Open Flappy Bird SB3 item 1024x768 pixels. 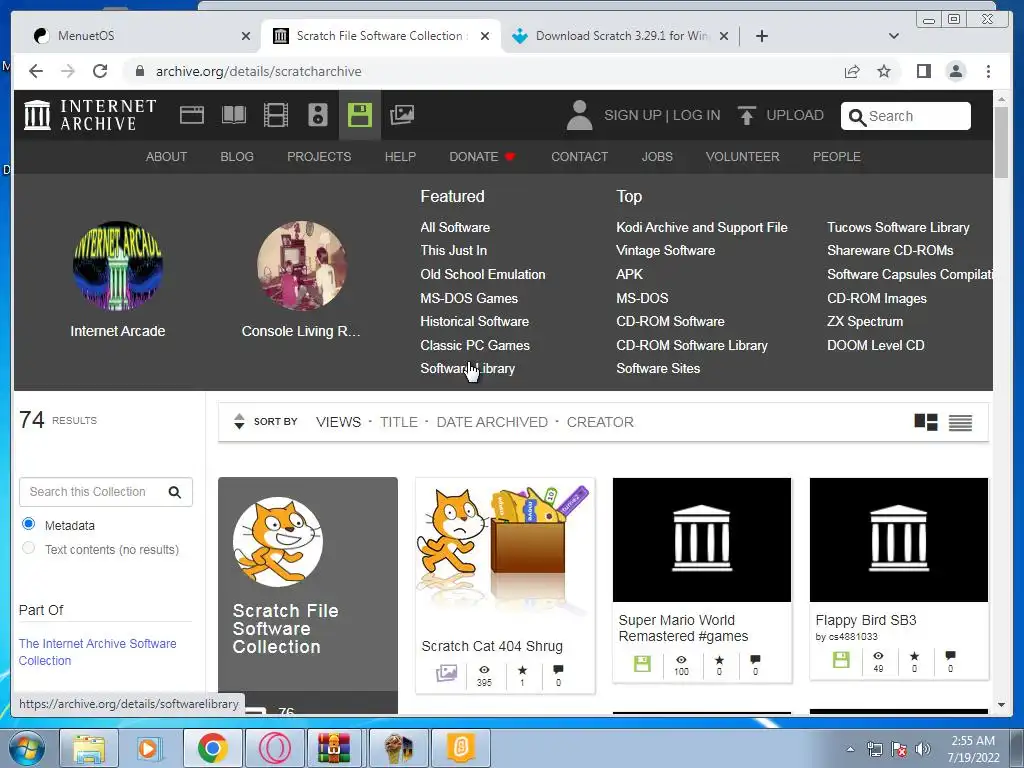(899, 579)
